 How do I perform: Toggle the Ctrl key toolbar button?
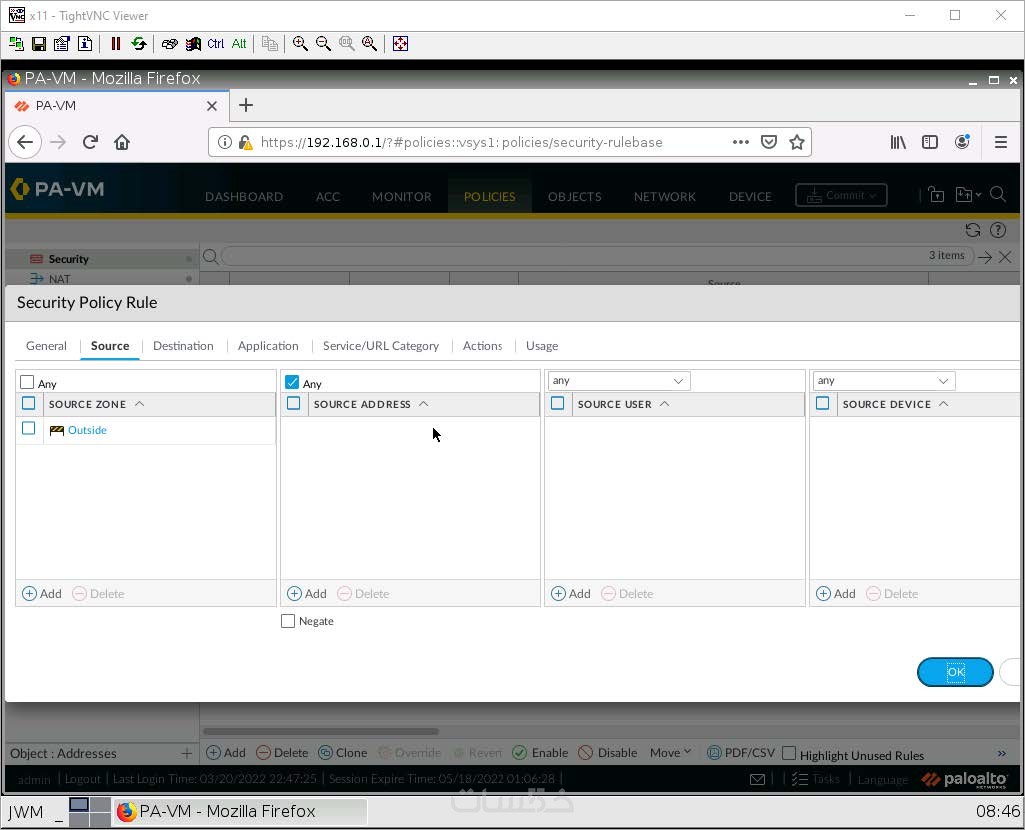coord(216,44)
